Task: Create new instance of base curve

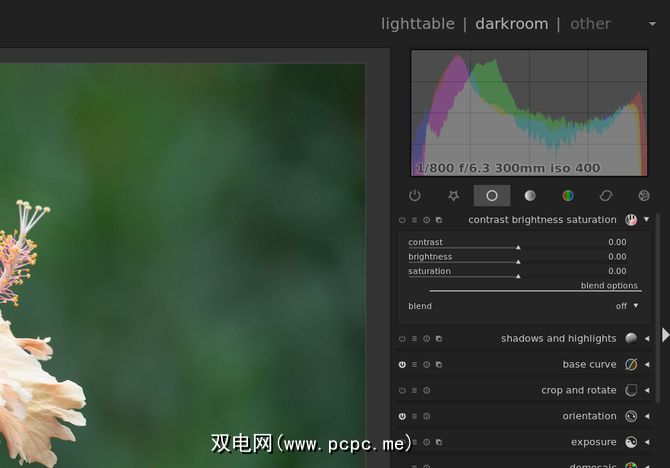Action: 439,365
